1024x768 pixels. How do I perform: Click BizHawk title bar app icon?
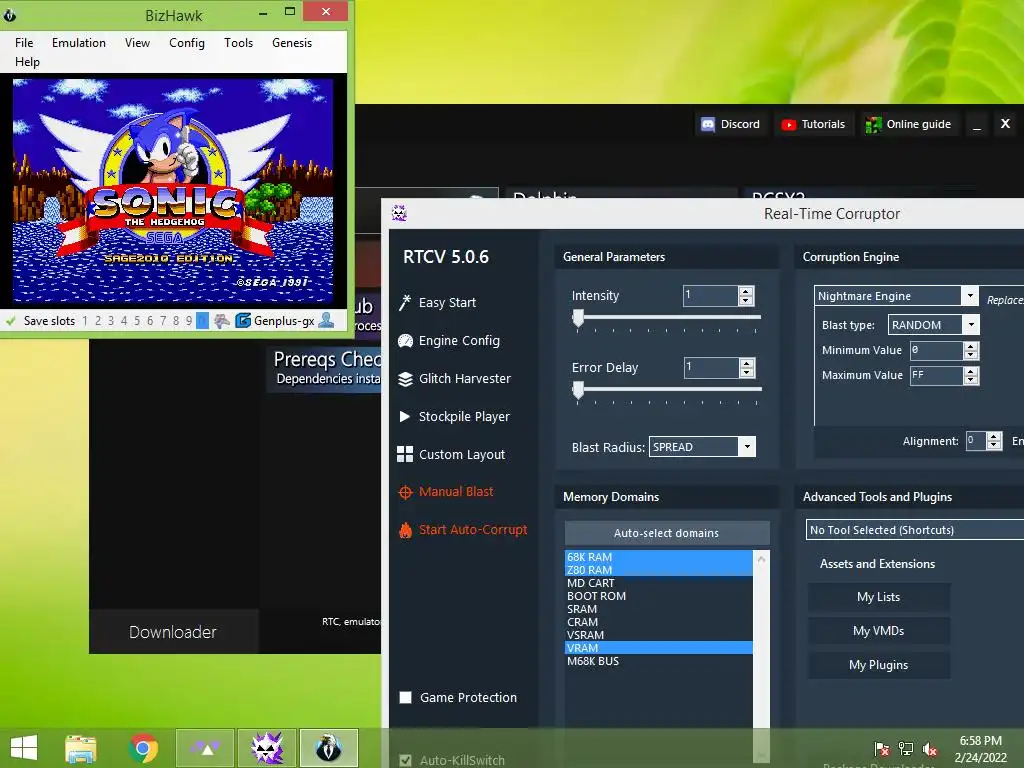pos(10,14)
